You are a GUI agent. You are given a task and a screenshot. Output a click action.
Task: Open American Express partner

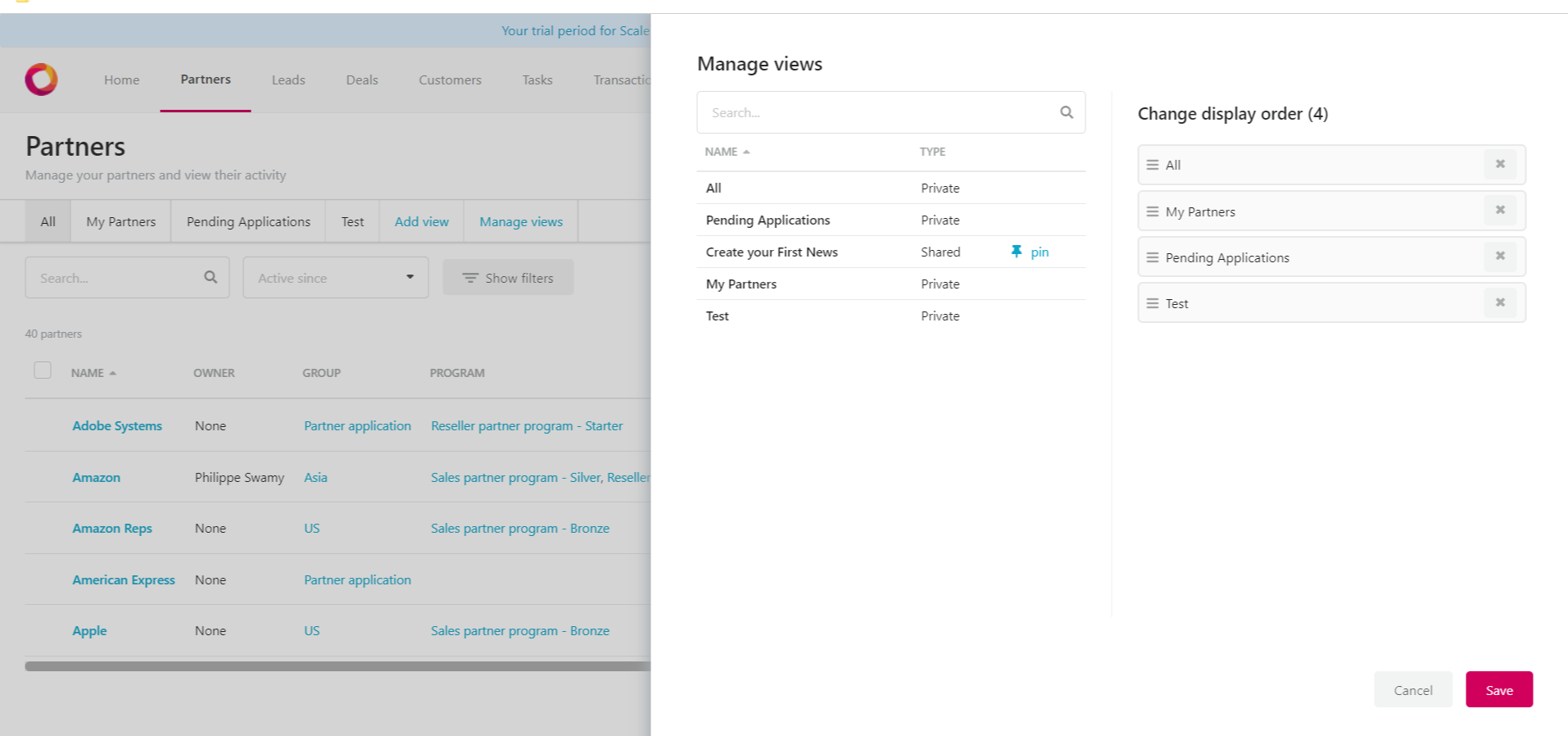[x=124, y=579]
